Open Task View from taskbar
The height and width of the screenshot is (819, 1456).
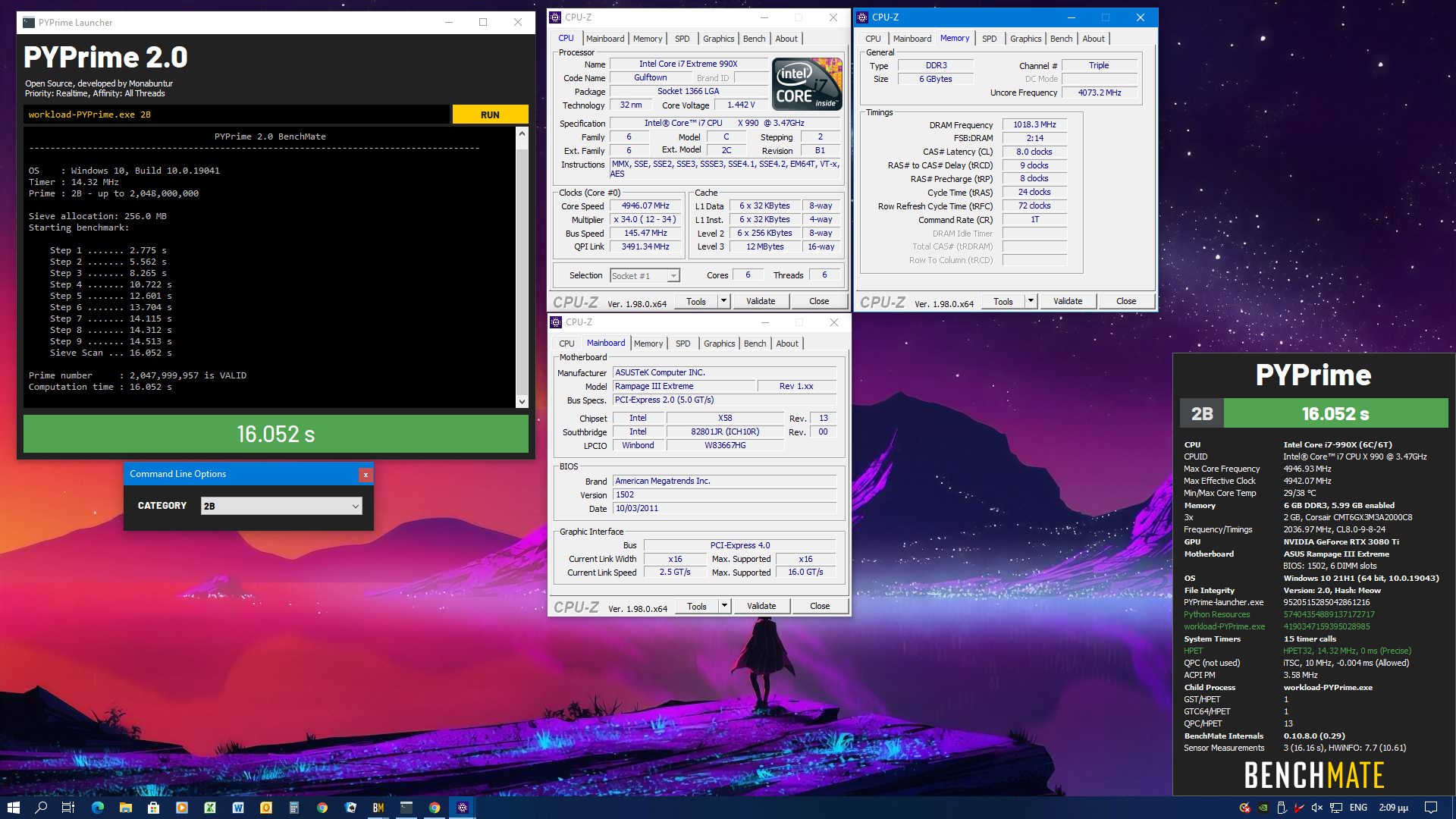coord(67,808)
